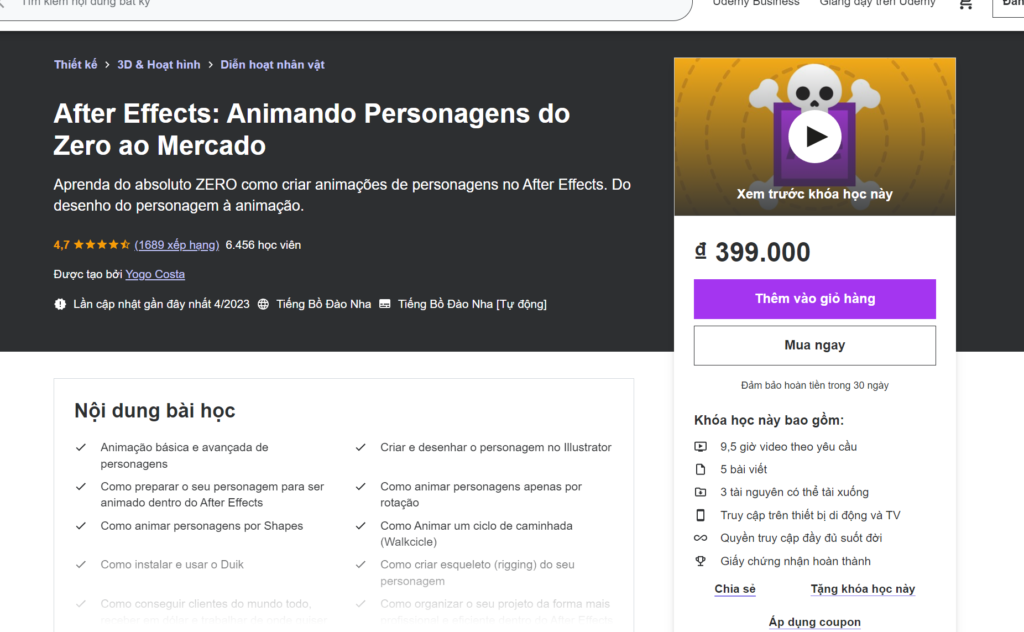
Task: Play the course preview video
Action: [x=814, y=136]
